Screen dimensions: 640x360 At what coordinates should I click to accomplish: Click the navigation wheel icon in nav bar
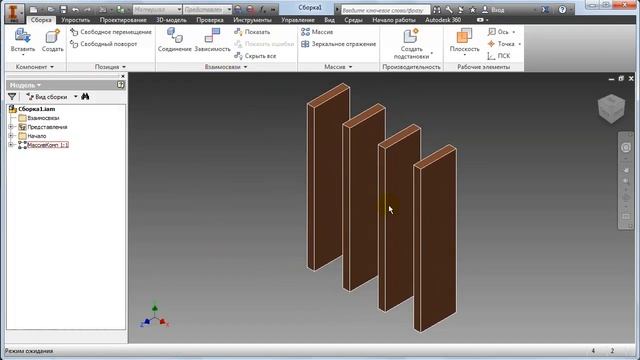625,147
